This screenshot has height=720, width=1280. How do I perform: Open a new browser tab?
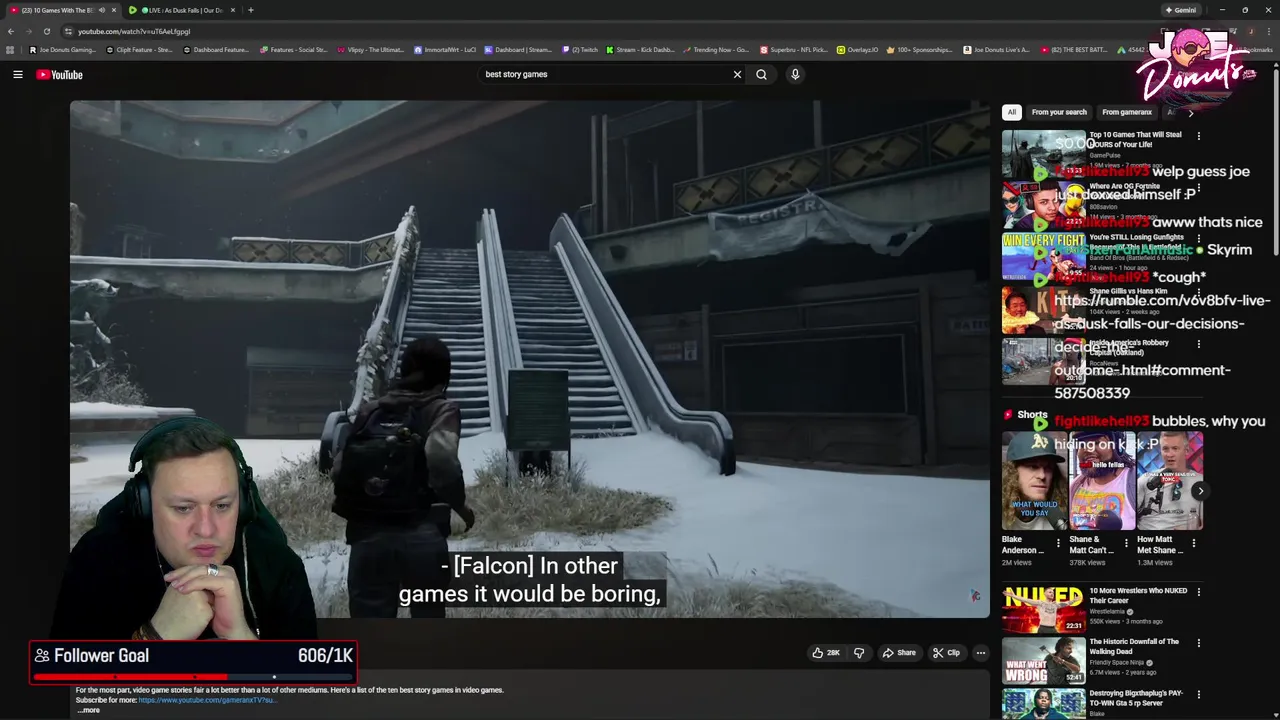[x=251, y=10]
